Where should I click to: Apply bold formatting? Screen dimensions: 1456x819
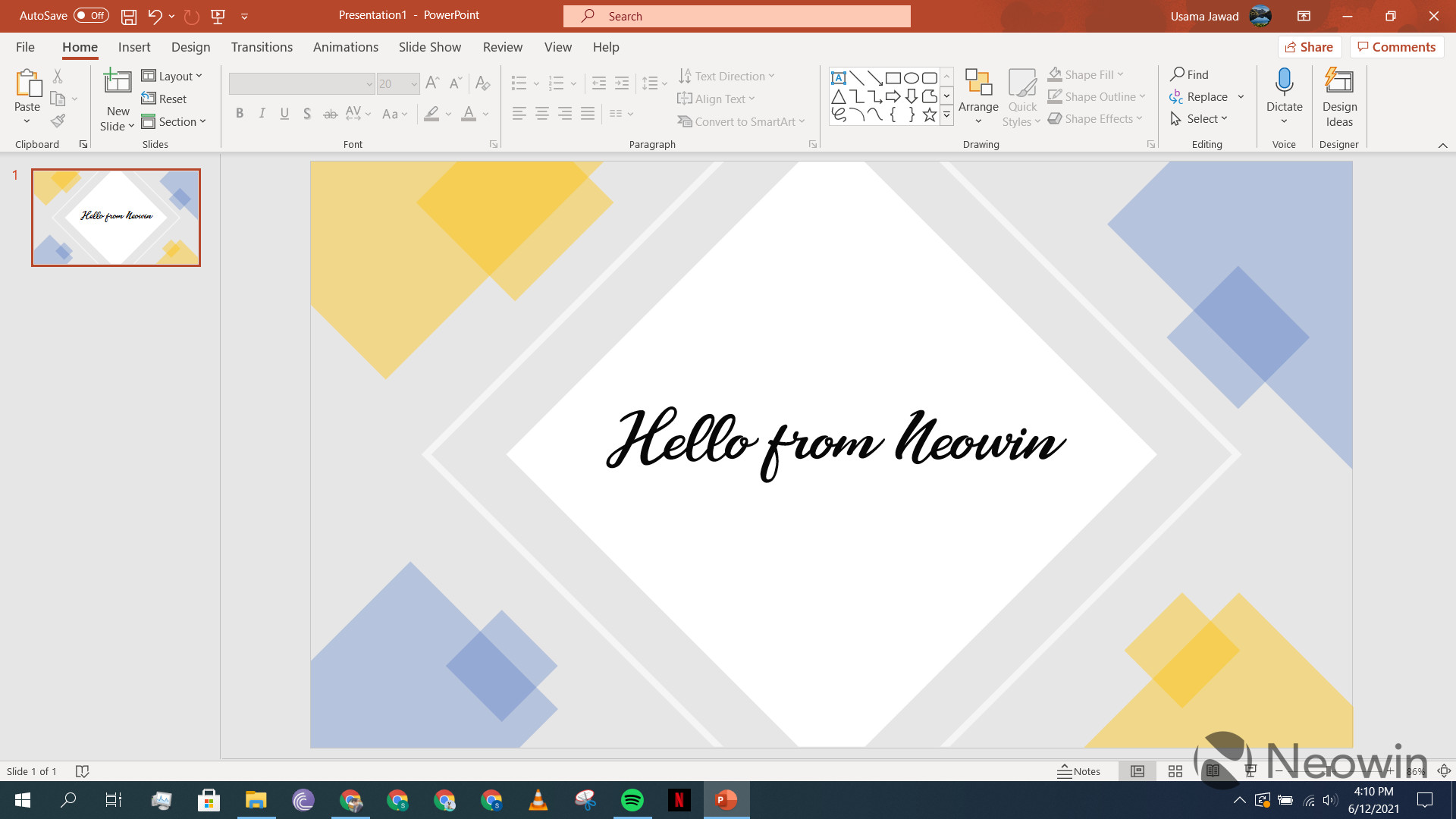pyautogui.click(x=240, y=114)
